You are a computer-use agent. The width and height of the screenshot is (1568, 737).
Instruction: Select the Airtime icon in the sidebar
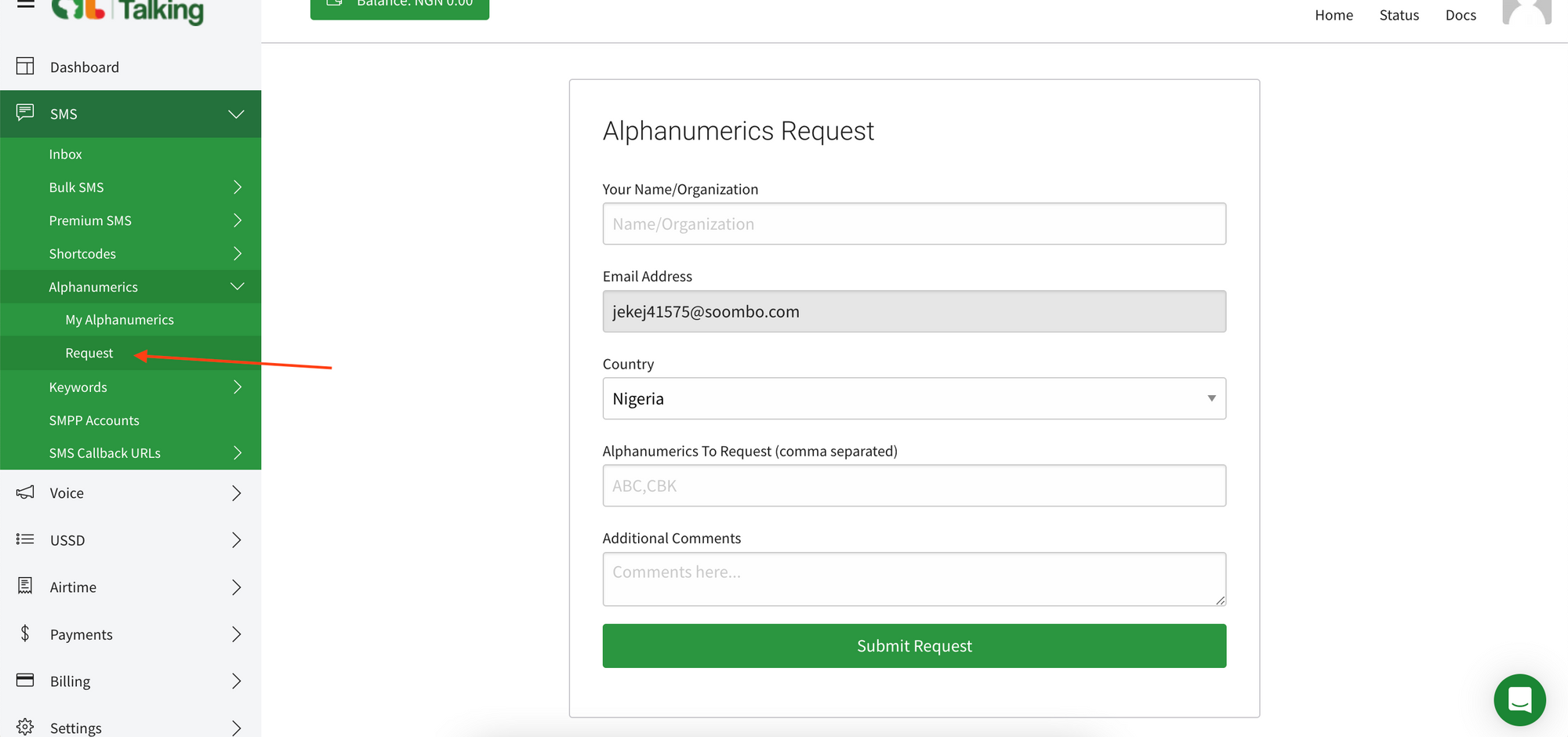point(24,586)
